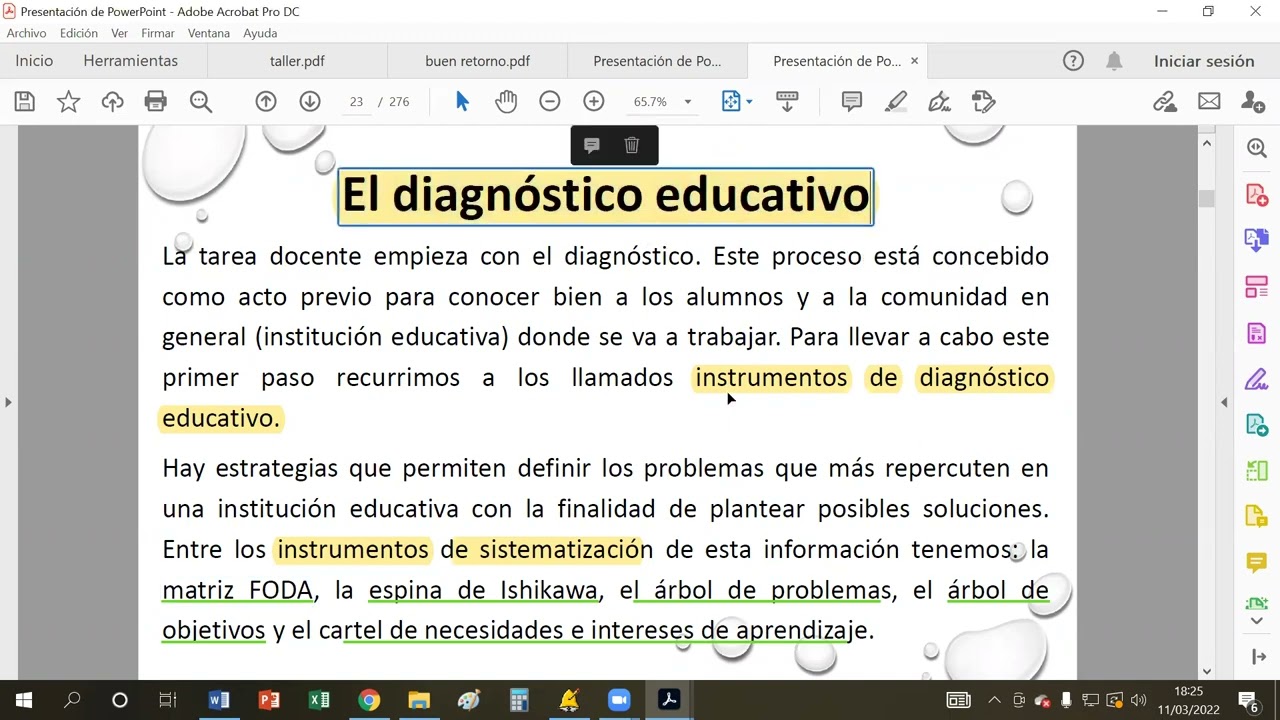
Task: Collapse the right pane with arrow
Action: coord(1224,402)
